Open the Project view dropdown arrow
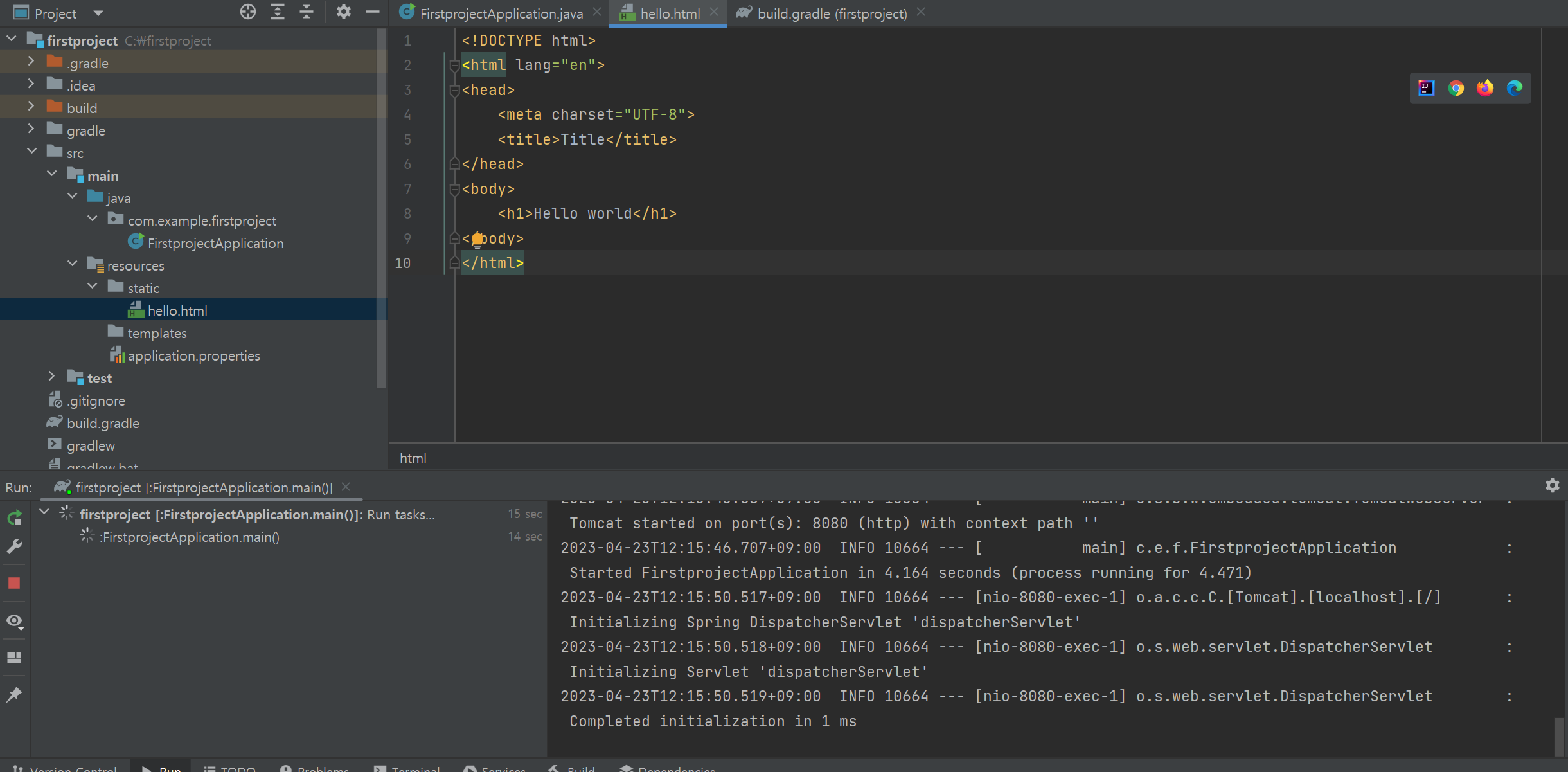Screen dimensions: 1568x772 (x=98, y=13)
